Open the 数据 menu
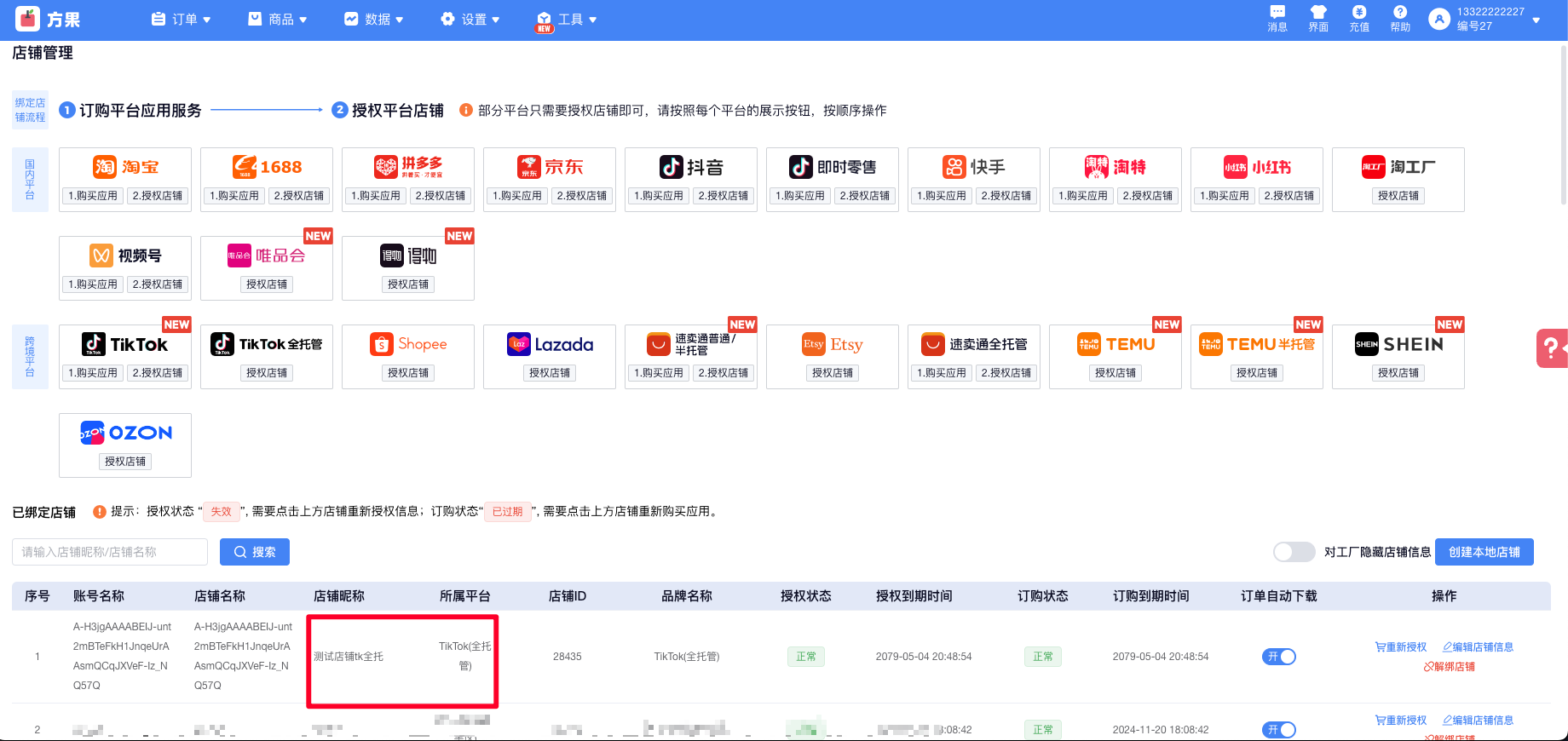1568x741 pixels. [374, 20]
